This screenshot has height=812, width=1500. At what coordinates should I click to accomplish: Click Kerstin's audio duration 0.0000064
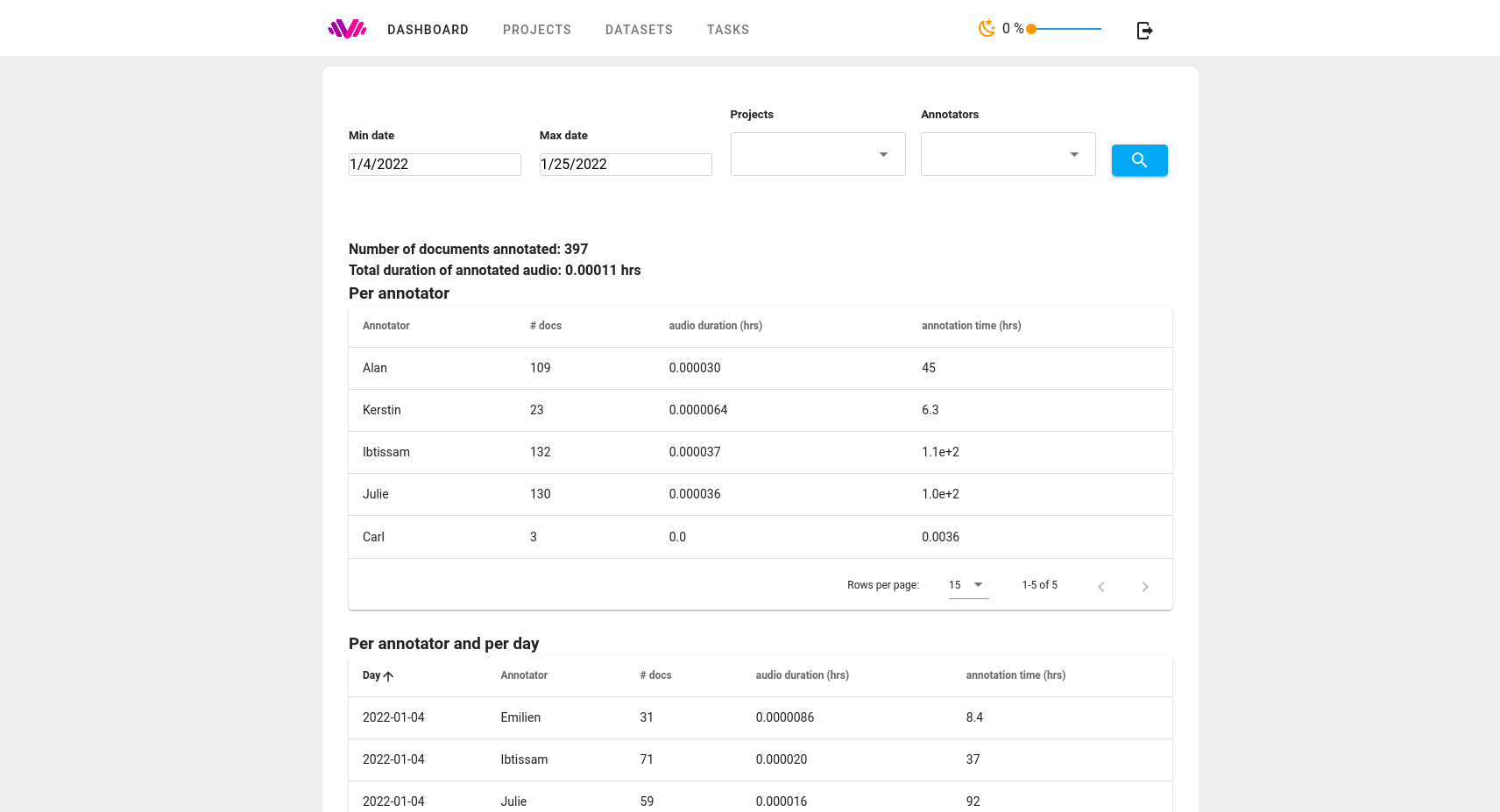click(698, 410)
